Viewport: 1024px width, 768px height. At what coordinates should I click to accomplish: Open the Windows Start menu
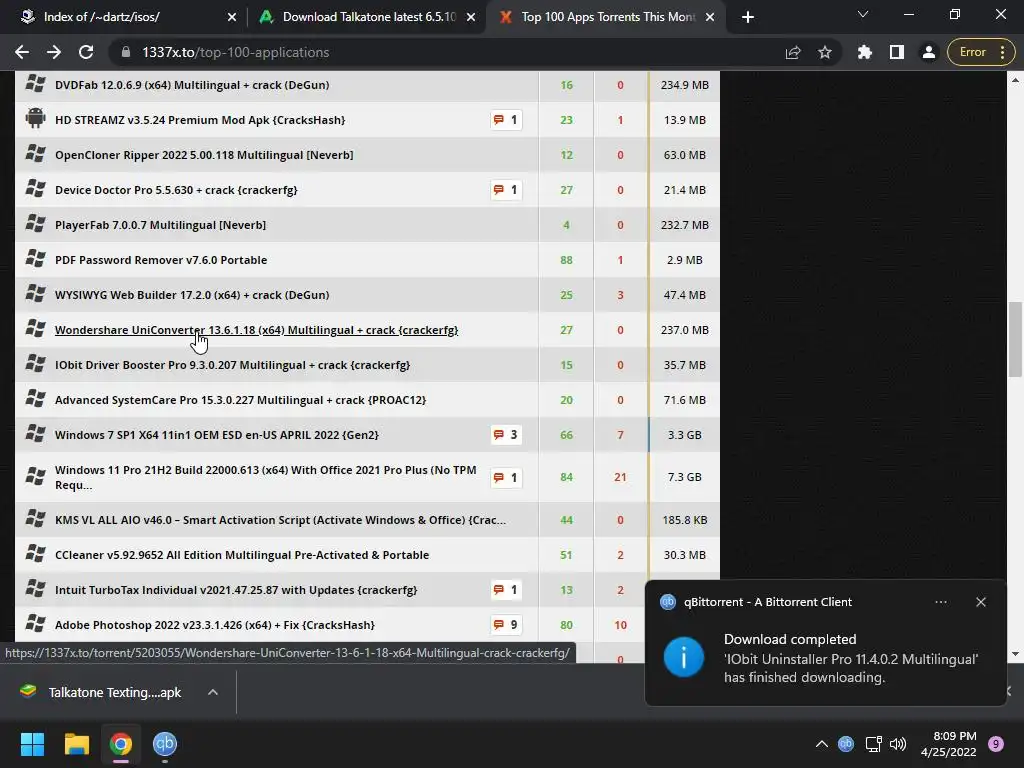[x=33, y=744]
